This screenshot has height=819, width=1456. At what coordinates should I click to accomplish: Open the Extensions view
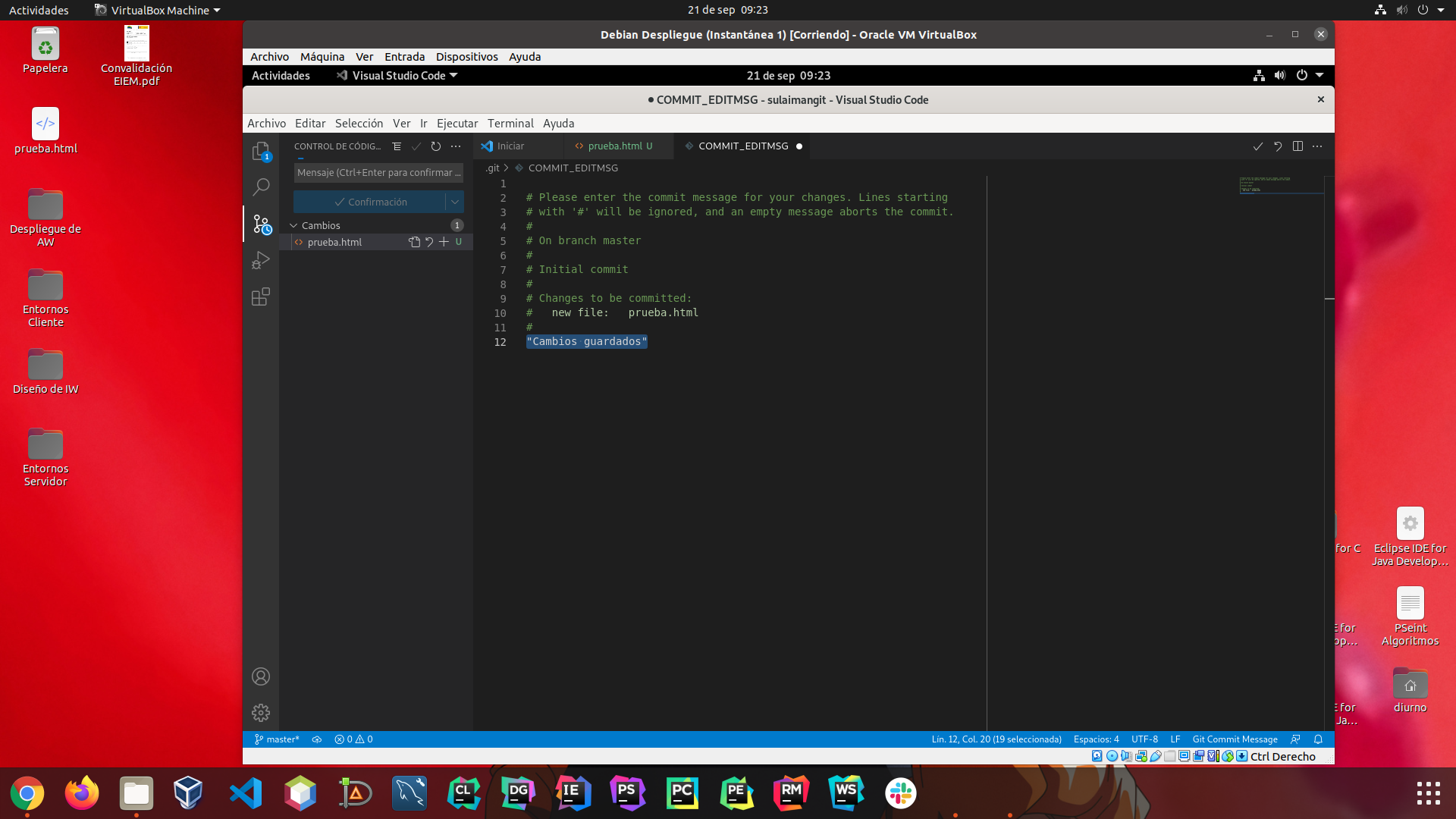click(x=261, y=297)
